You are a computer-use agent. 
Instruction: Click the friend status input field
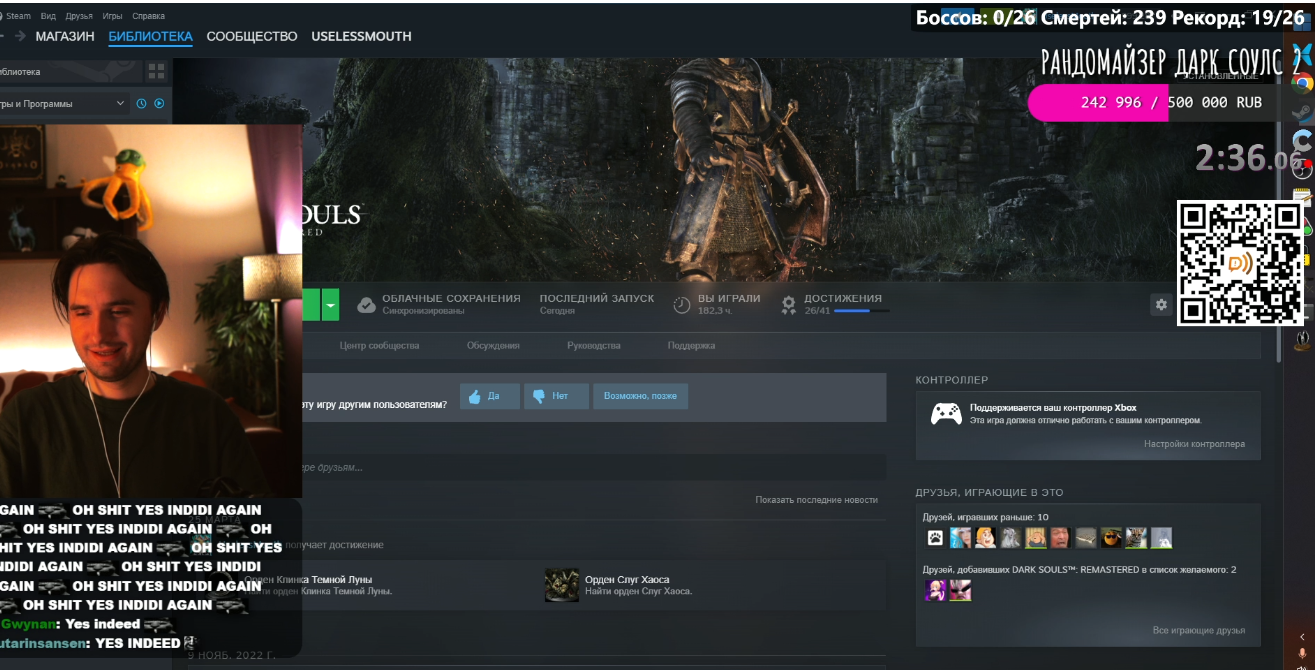(594, 467)
